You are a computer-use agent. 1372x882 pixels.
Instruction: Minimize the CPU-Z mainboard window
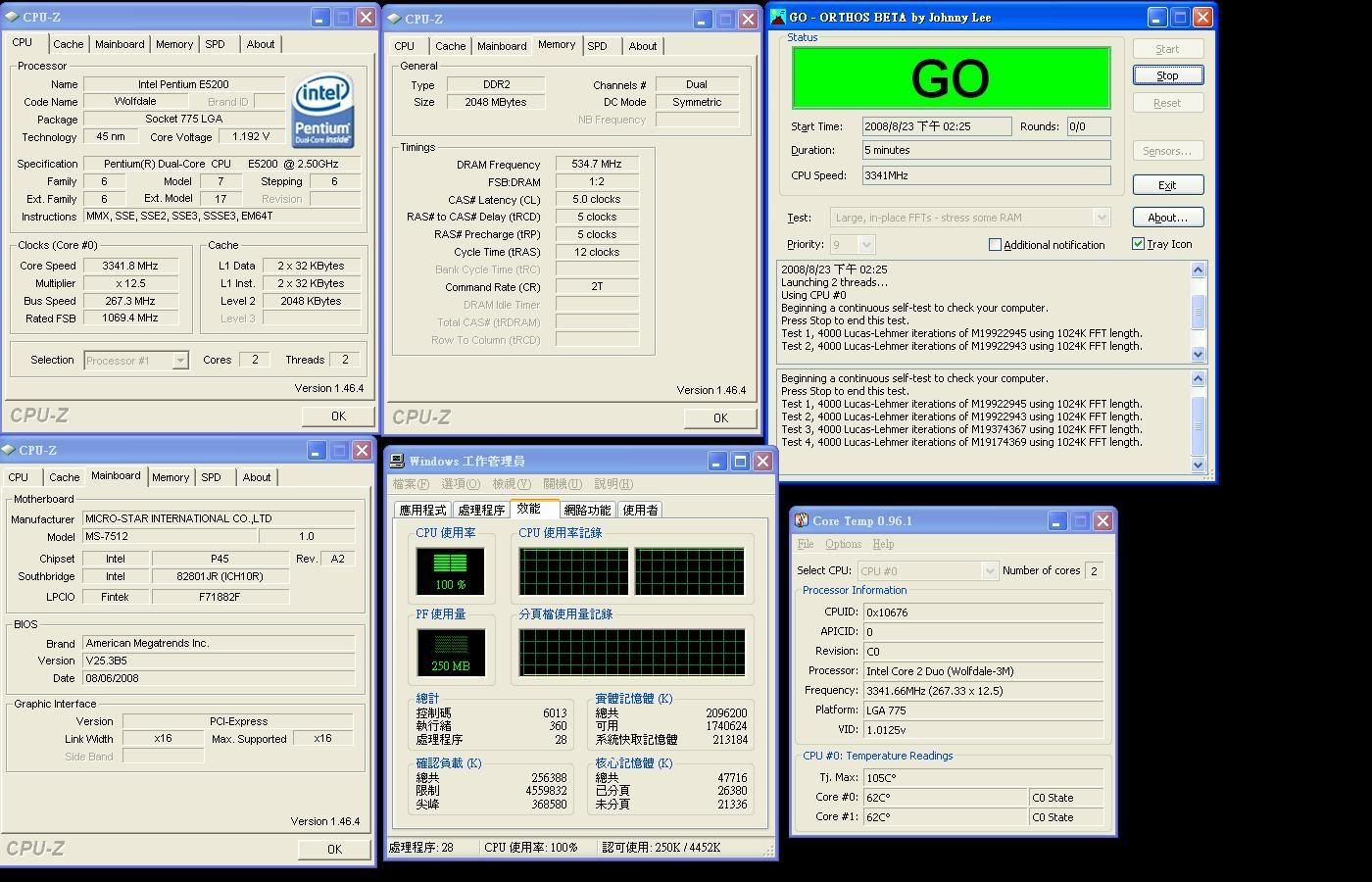coord(317,450)
